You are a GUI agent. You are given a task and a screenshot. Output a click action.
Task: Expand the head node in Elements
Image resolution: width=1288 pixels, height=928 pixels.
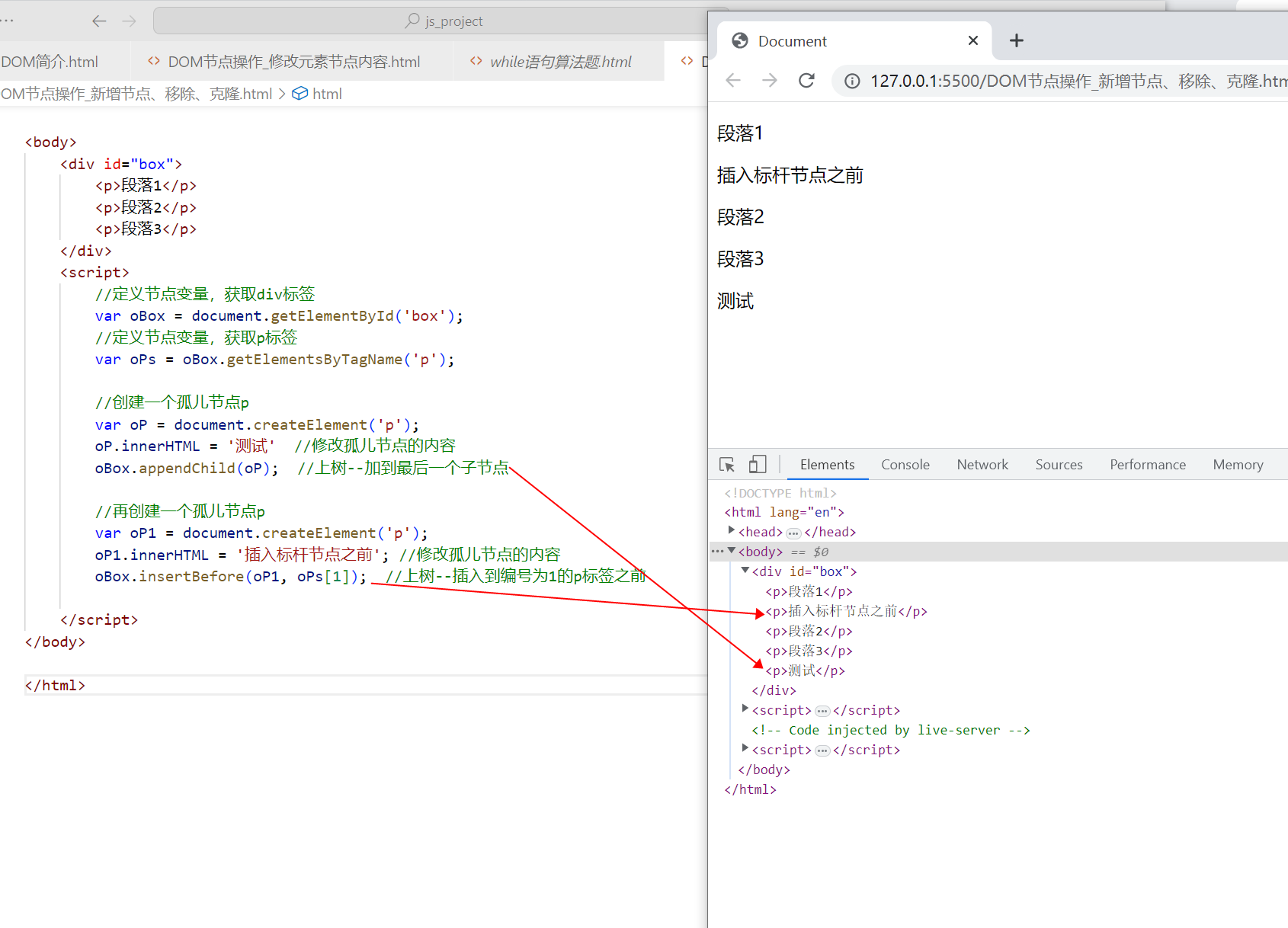(x=732, y=531)
